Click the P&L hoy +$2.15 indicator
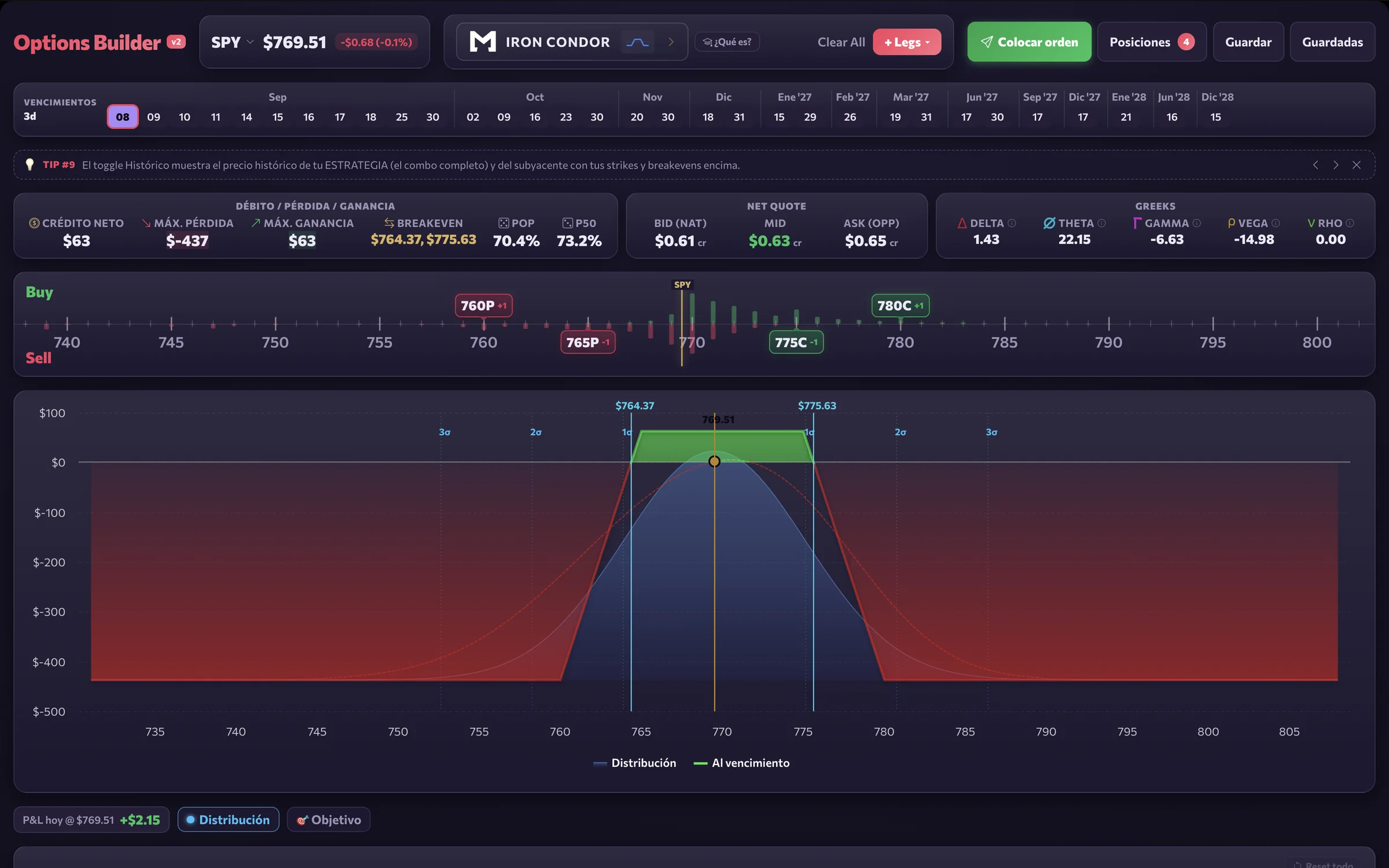This screenshot has width=1389, height=868. tap(91, 820)
